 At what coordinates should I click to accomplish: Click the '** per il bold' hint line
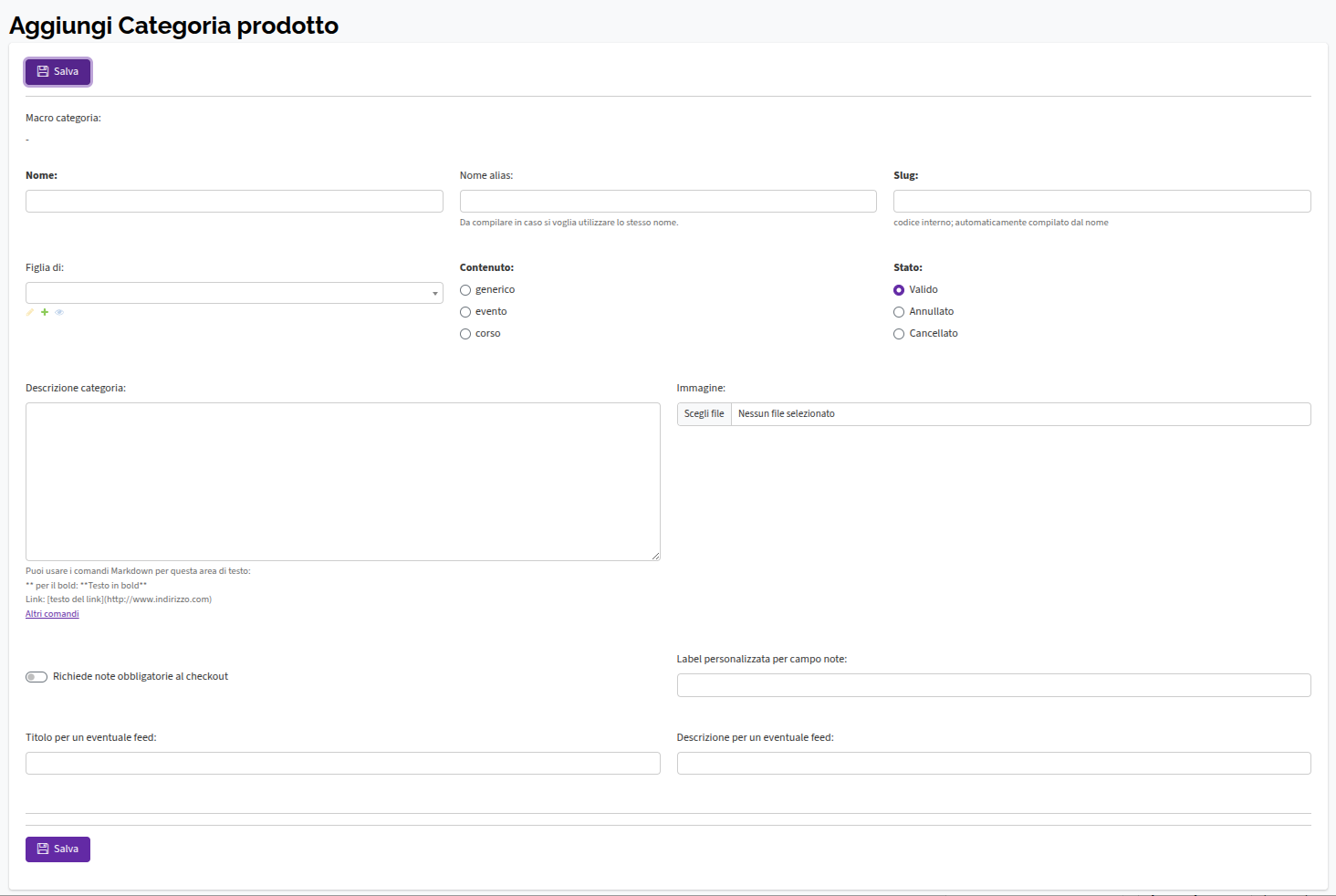pyautogui.click(x=86, y=586)
